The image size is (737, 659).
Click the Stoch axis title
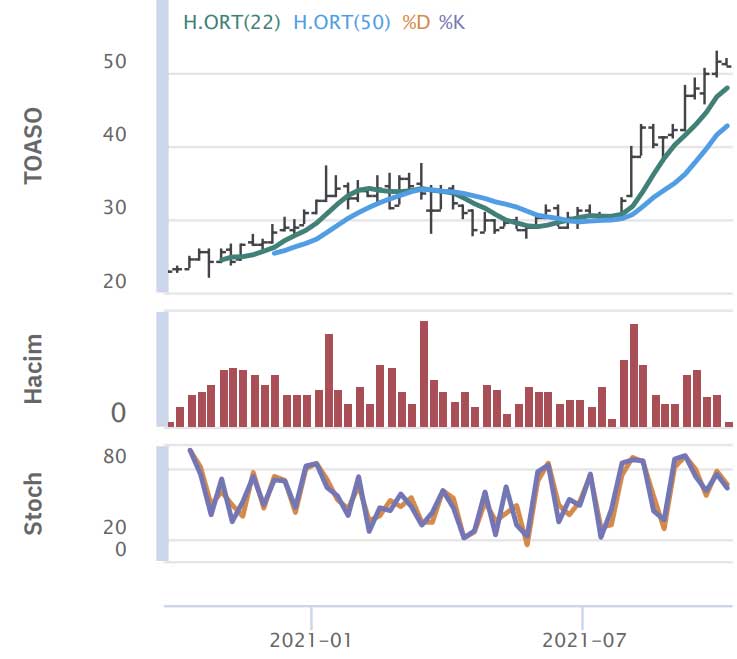(x=33, y=504)
